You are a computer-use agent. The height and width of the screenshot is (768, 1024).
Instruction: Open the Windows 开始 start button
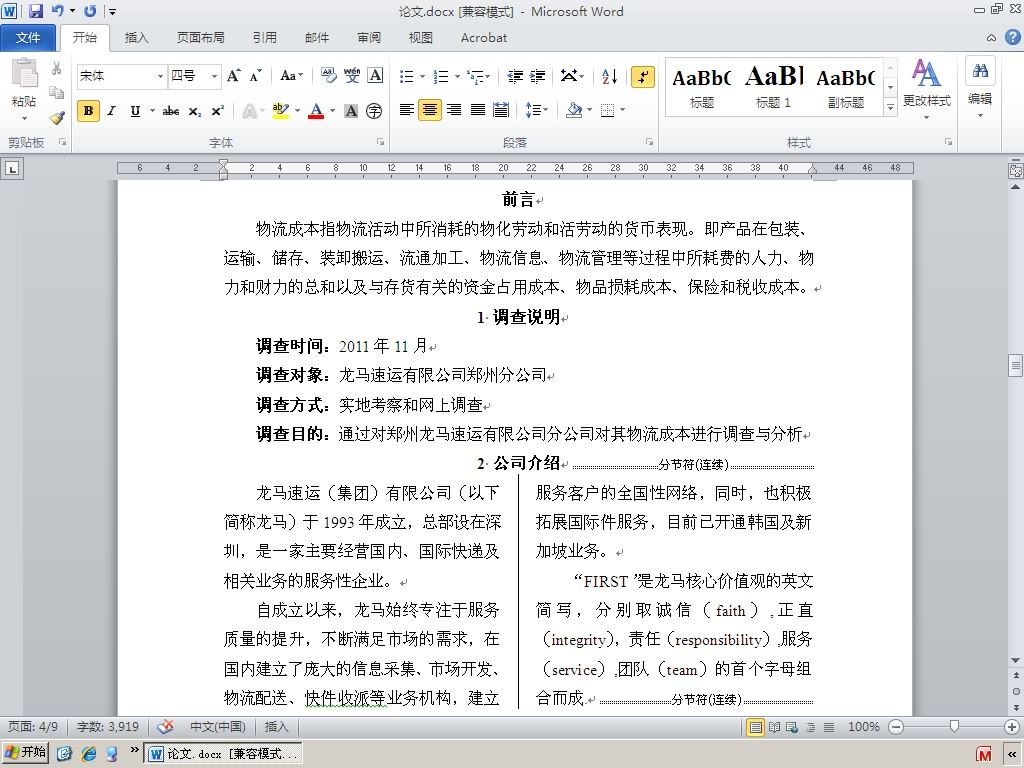coord(25,752)
